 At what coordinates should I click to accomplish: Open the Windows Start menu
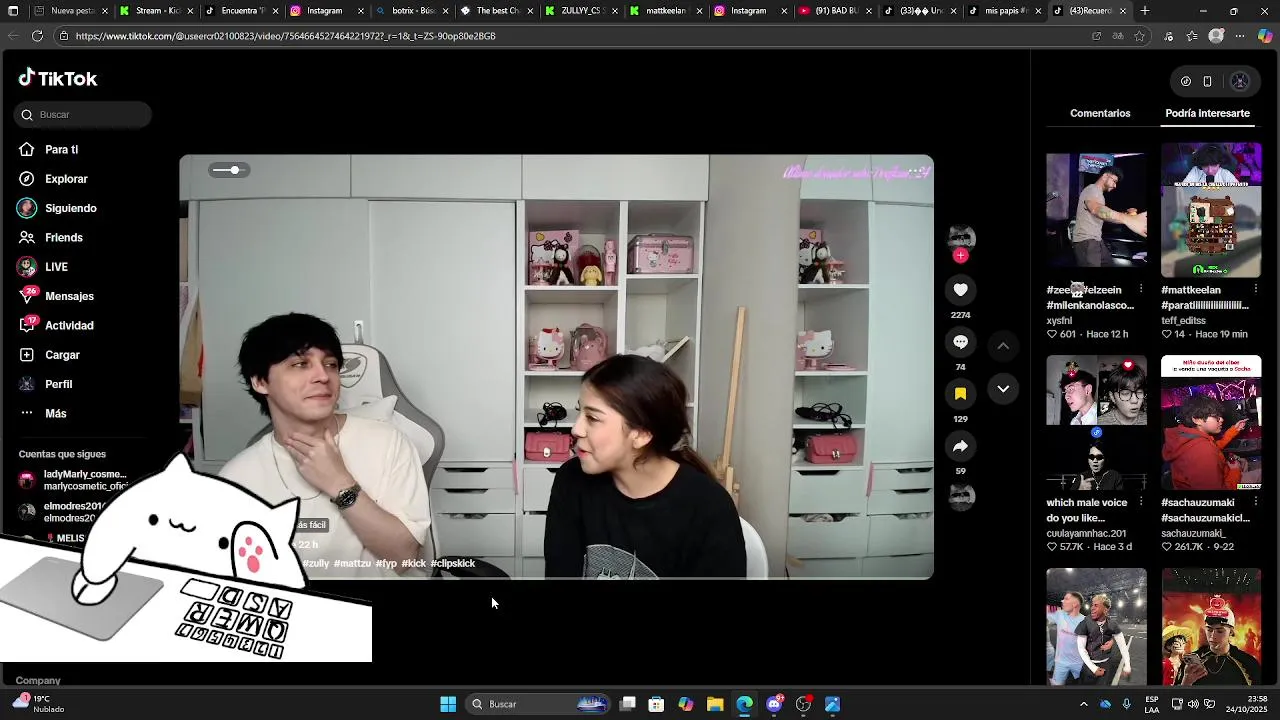tap(448, 704)
